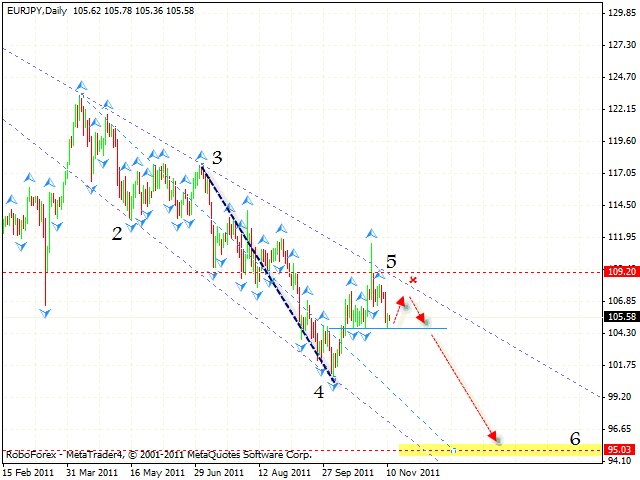This screenshot has height=480, width=640.
Task: Click wave label 6 above the yellow zone
Action: tap(574, 438)
